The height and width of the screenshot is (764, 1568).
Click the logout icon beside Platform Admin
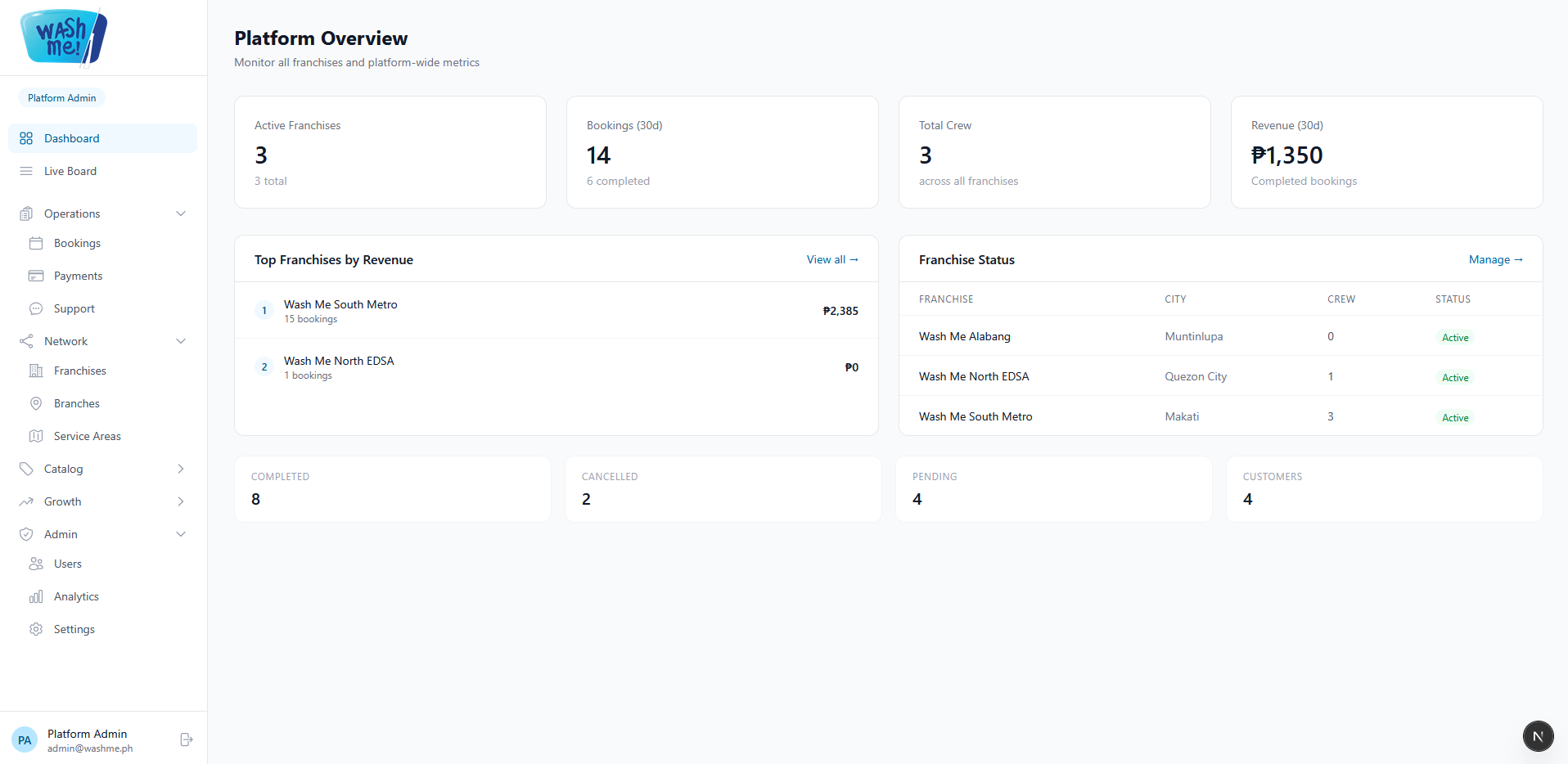click(x=186, y=739)
